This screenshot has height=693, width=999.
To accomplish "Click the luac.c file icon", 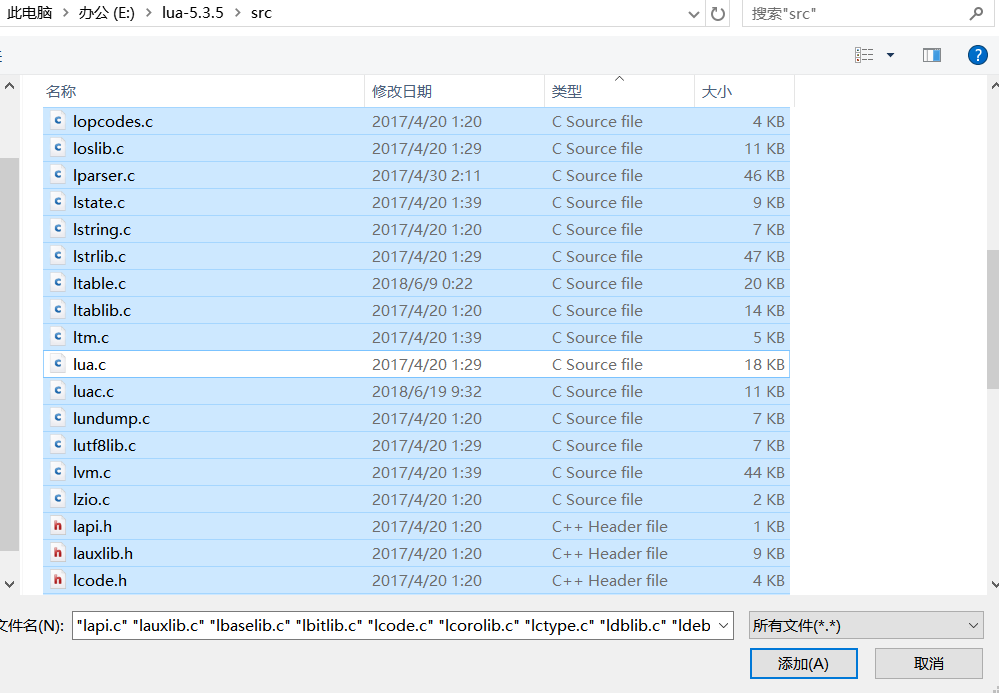I will click(x=58, y=390).
